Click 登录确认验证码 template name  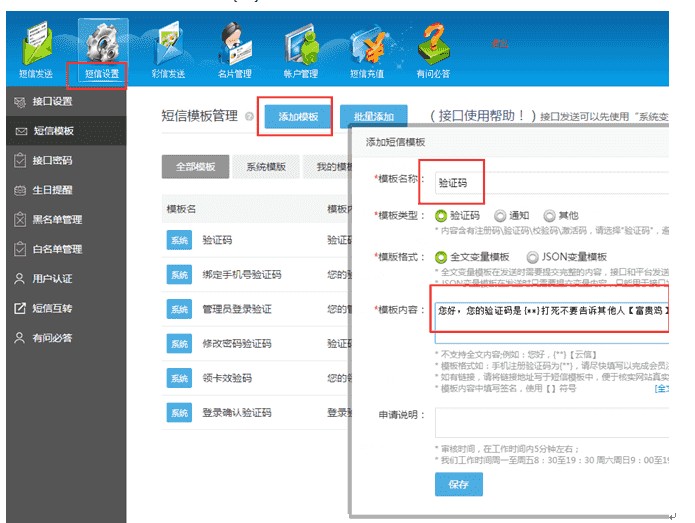coord(237,413)
